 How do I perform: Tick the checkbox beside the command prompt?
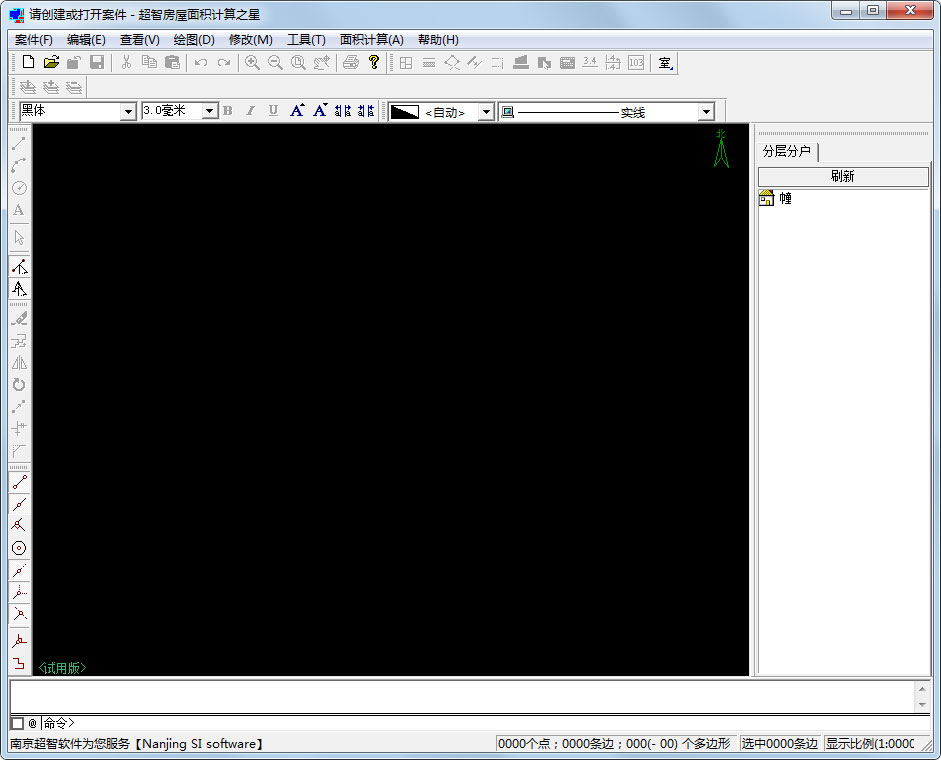click(17, 723)
